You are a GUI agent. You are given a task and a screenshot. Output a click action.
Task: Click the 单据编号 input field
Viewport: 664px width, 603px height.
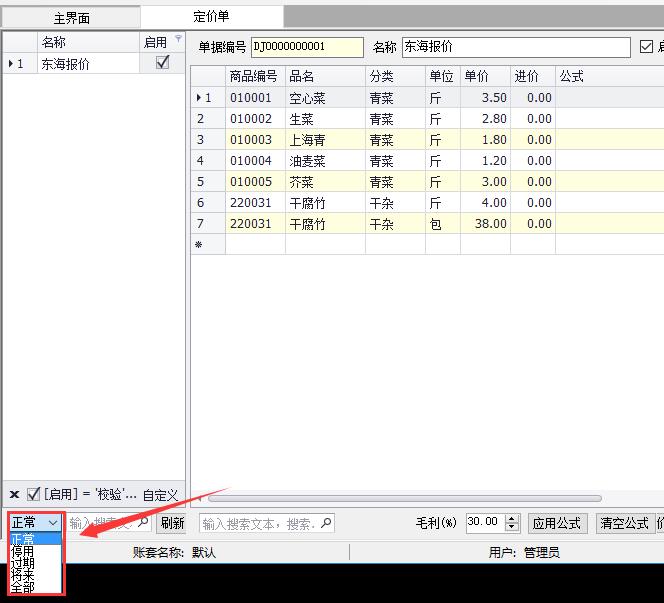click(307, 47)
